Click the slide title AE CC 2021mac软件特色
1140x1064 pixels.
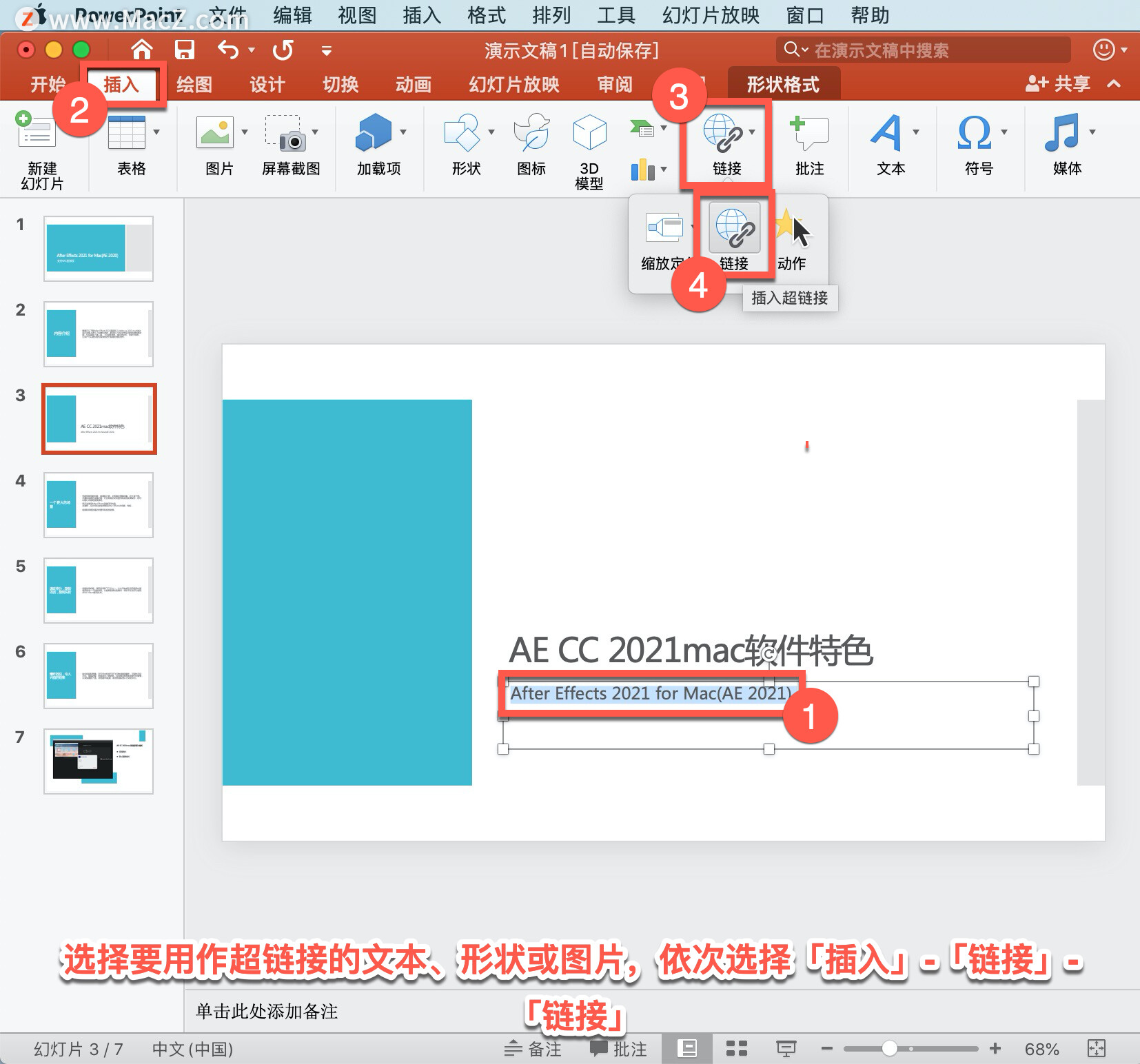691,650
